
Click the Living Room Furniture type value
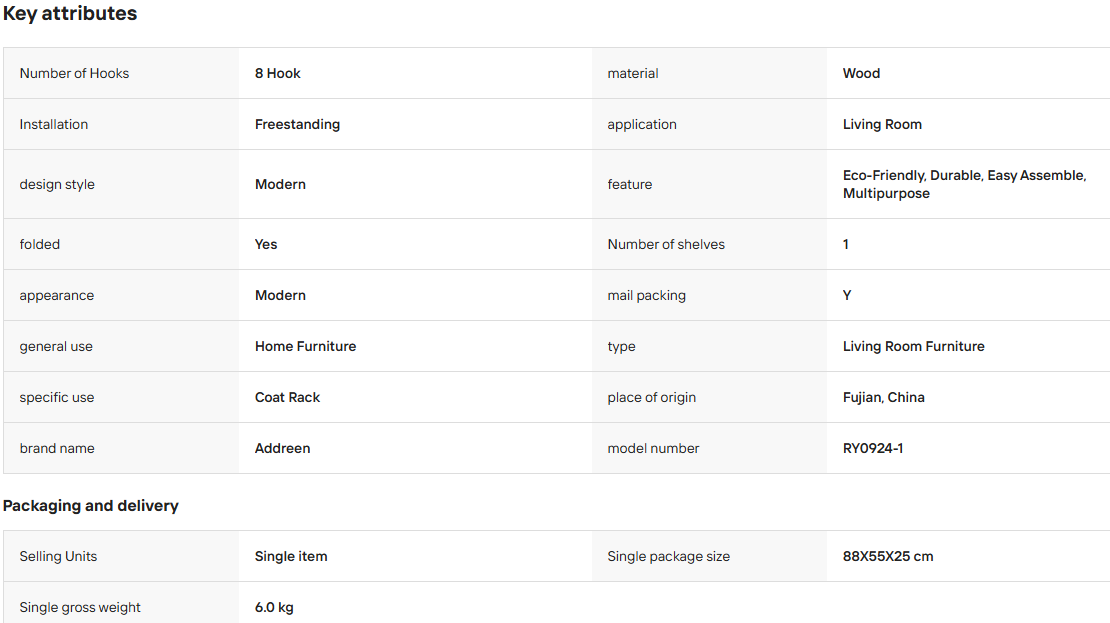(913, 346)
